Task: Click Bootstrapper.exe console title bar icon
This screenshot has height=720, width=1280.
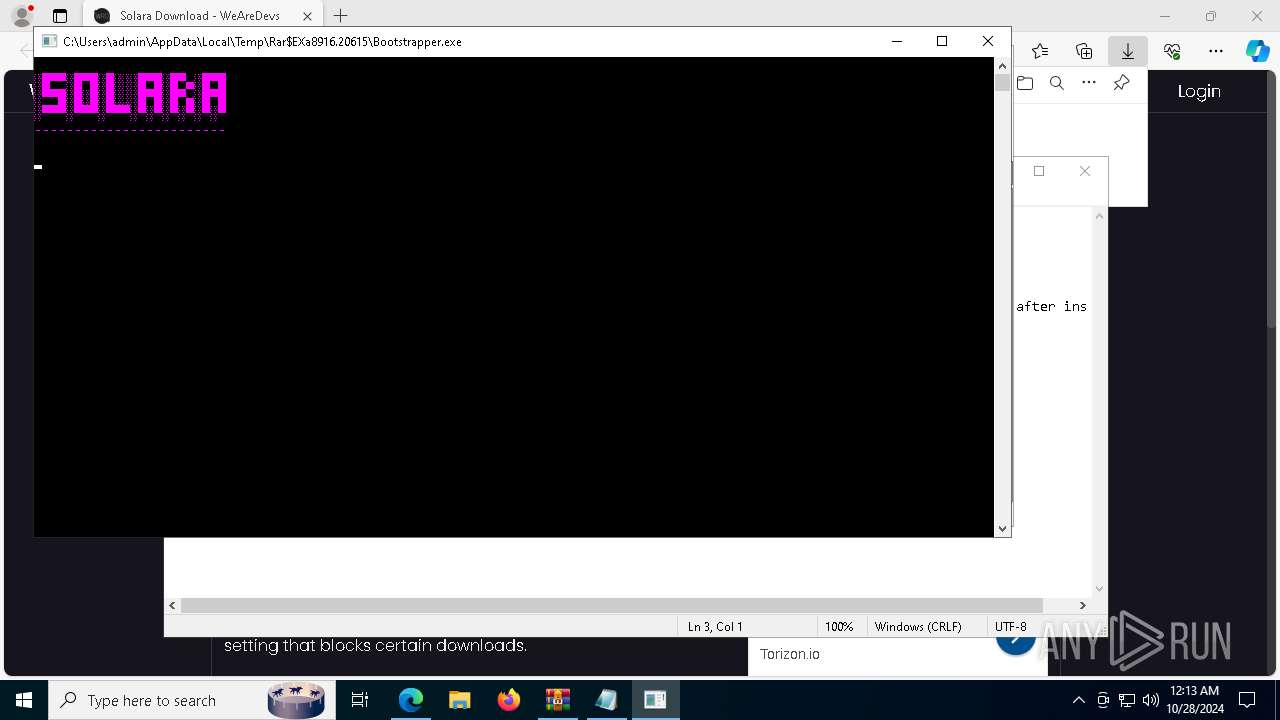Action: (x=49, y=41)
